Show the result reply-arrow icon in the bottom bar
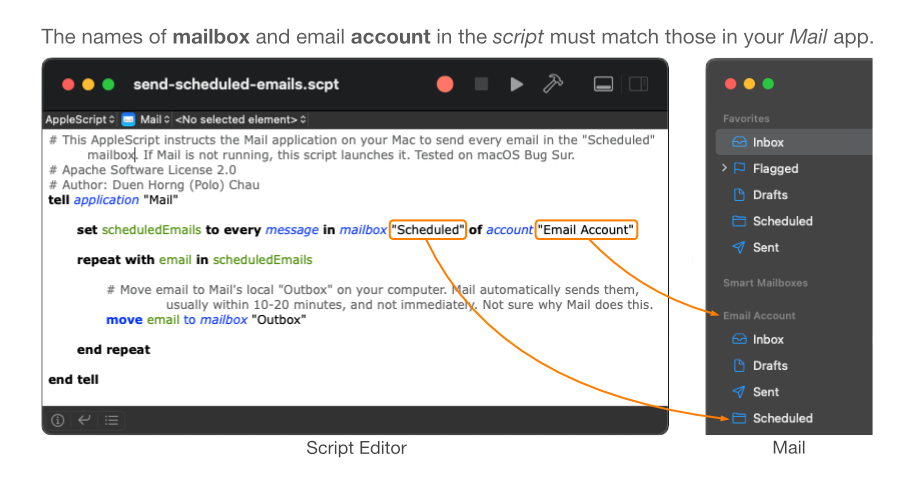This screenshot has width=914, height=478. (x=84, y=420)
